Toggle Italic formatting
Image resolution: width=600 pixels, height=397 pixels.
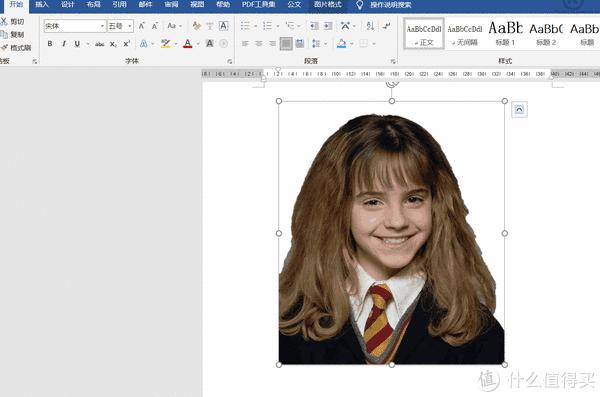tap(64, 44)
